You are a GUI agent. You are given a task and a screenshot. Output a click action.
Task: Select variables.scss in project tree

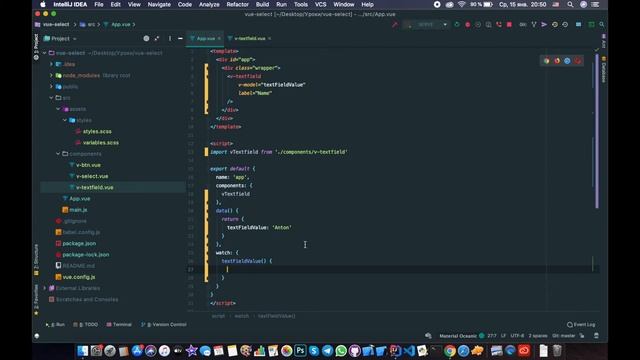pos(101,143)
